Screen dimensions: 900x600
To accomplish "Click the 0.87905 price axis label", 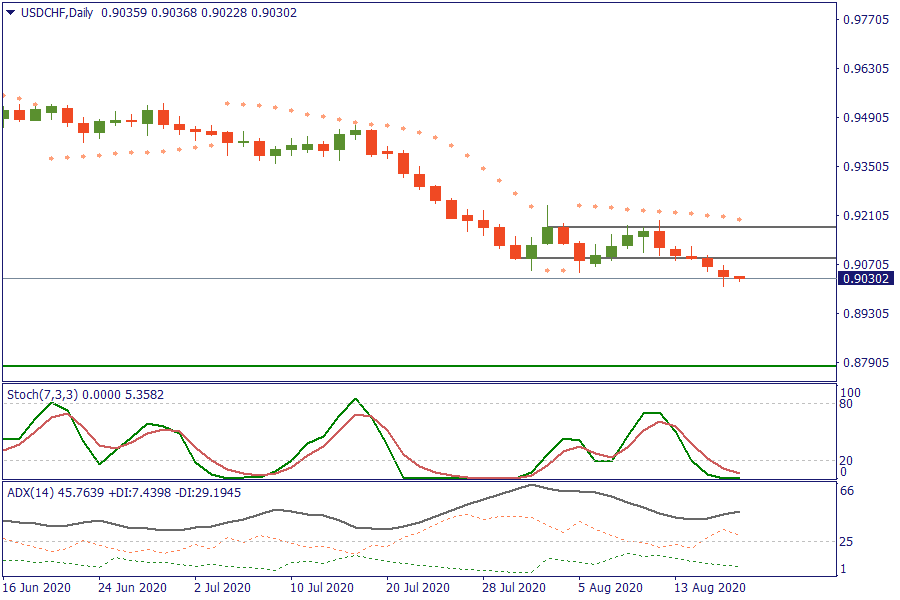I will point(866,363).
